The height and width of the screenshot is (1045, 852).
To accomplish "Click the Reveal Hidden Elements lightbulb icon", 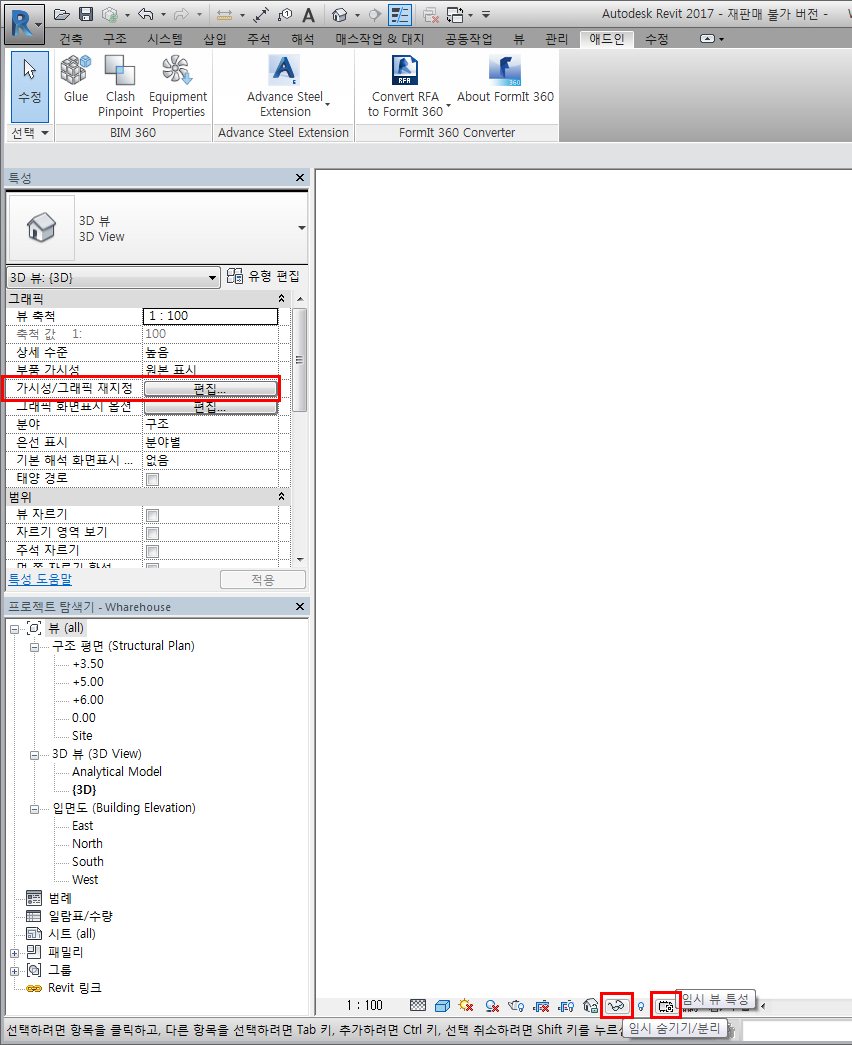I will (x=641, y=1006).
